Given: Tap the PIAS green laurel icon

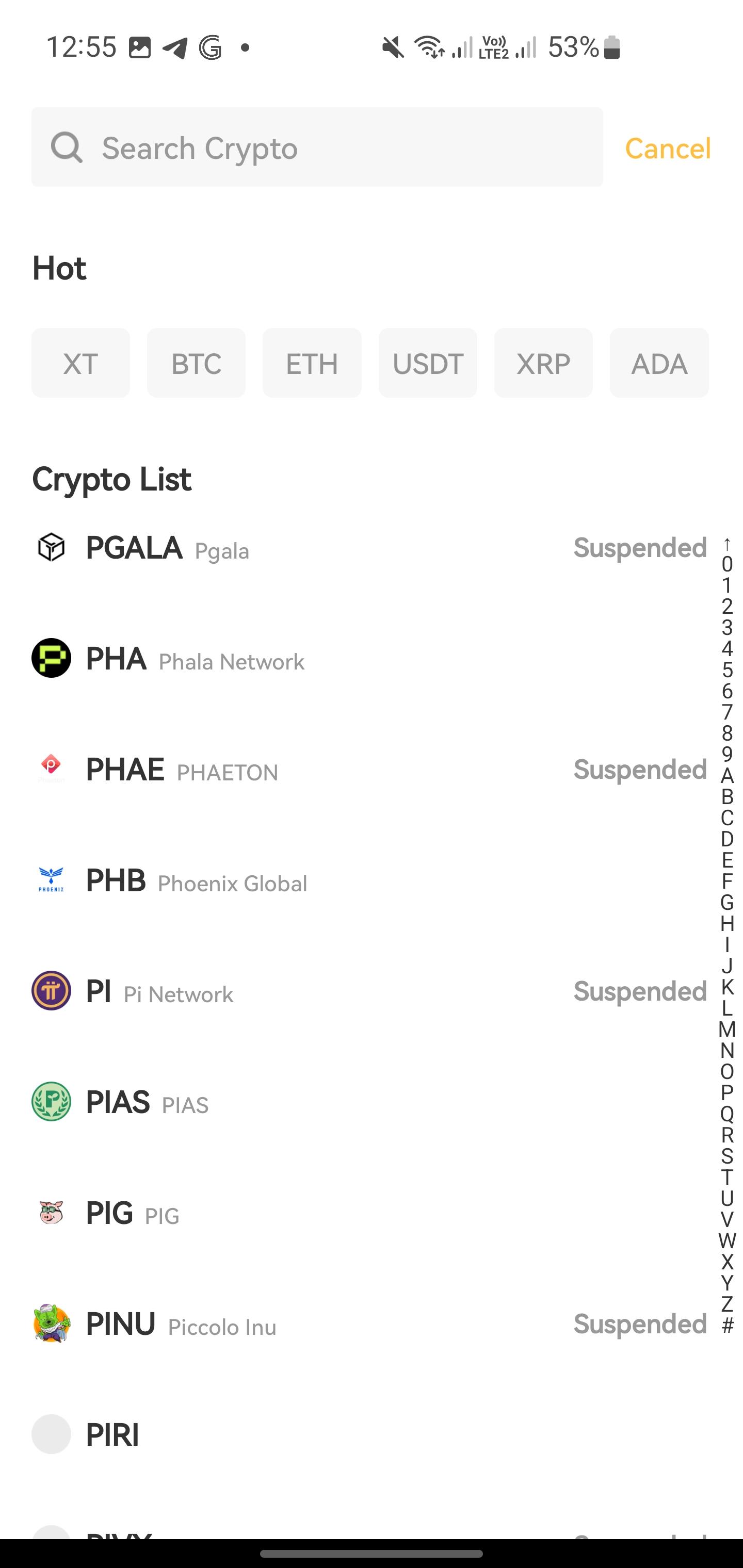Looking at the screenshot, I should click(51, 1101).
